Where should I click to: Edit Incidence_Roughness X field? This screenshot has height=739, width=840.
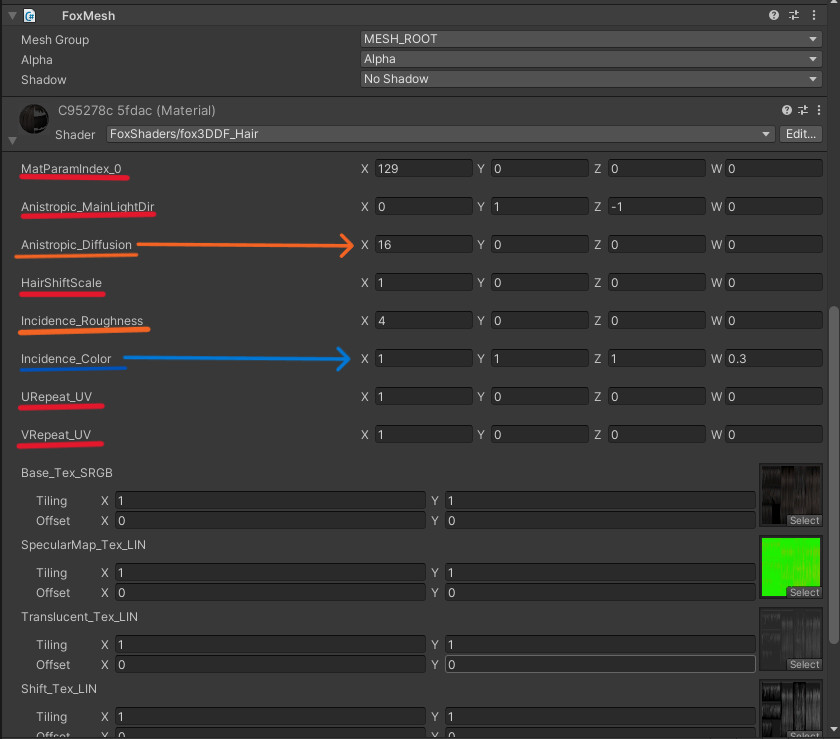[423, 321]
